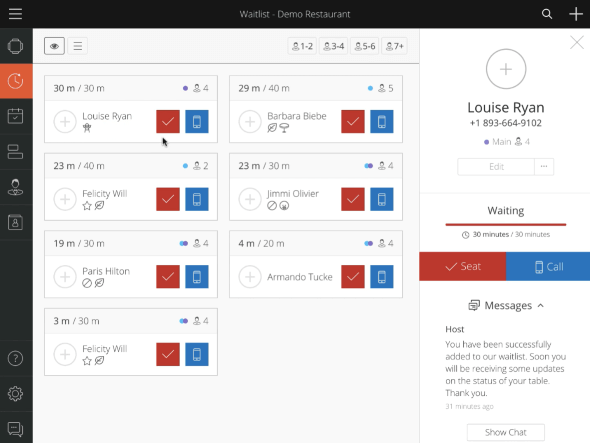Viewport: 590px width, 443px height.
Task: Toggle the 1-2 party size filter
Action: tap(302, 46)
